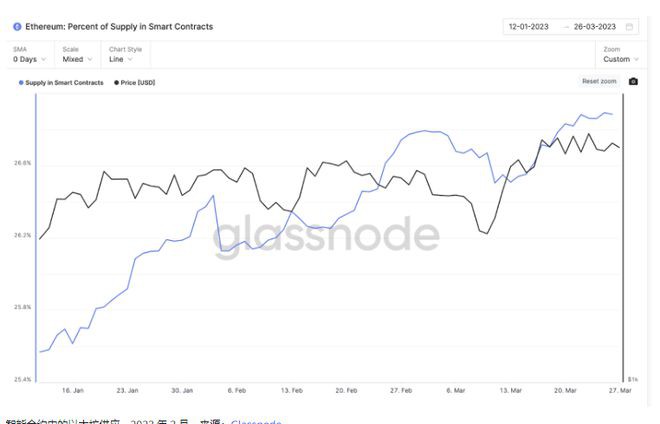Screen dimensions: 660x424
Task: Click the start date 12-01-2023 field
Action: [x=528, y=27]
